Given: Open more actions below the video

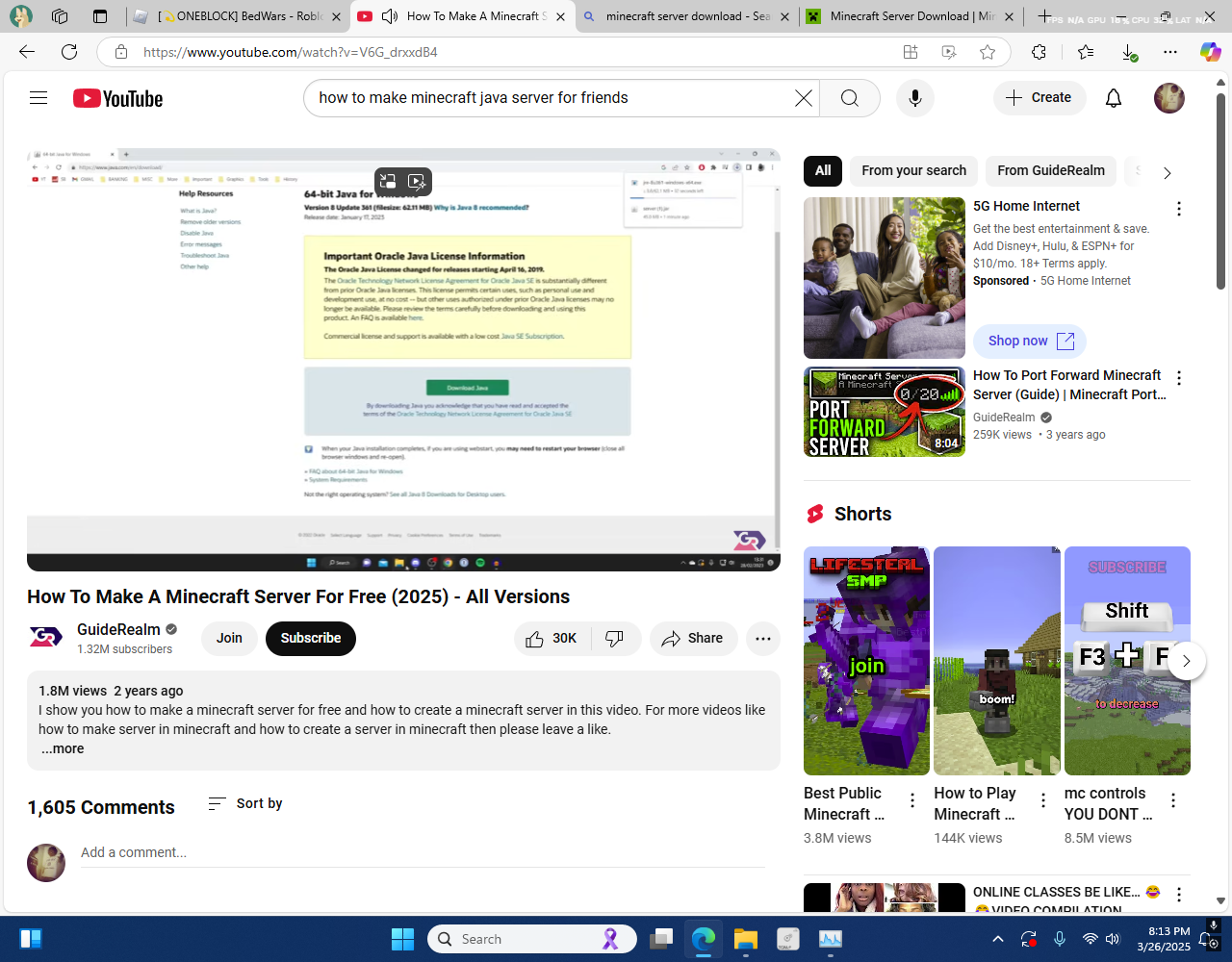Looking at the screenshot, I should pos(763,638).
